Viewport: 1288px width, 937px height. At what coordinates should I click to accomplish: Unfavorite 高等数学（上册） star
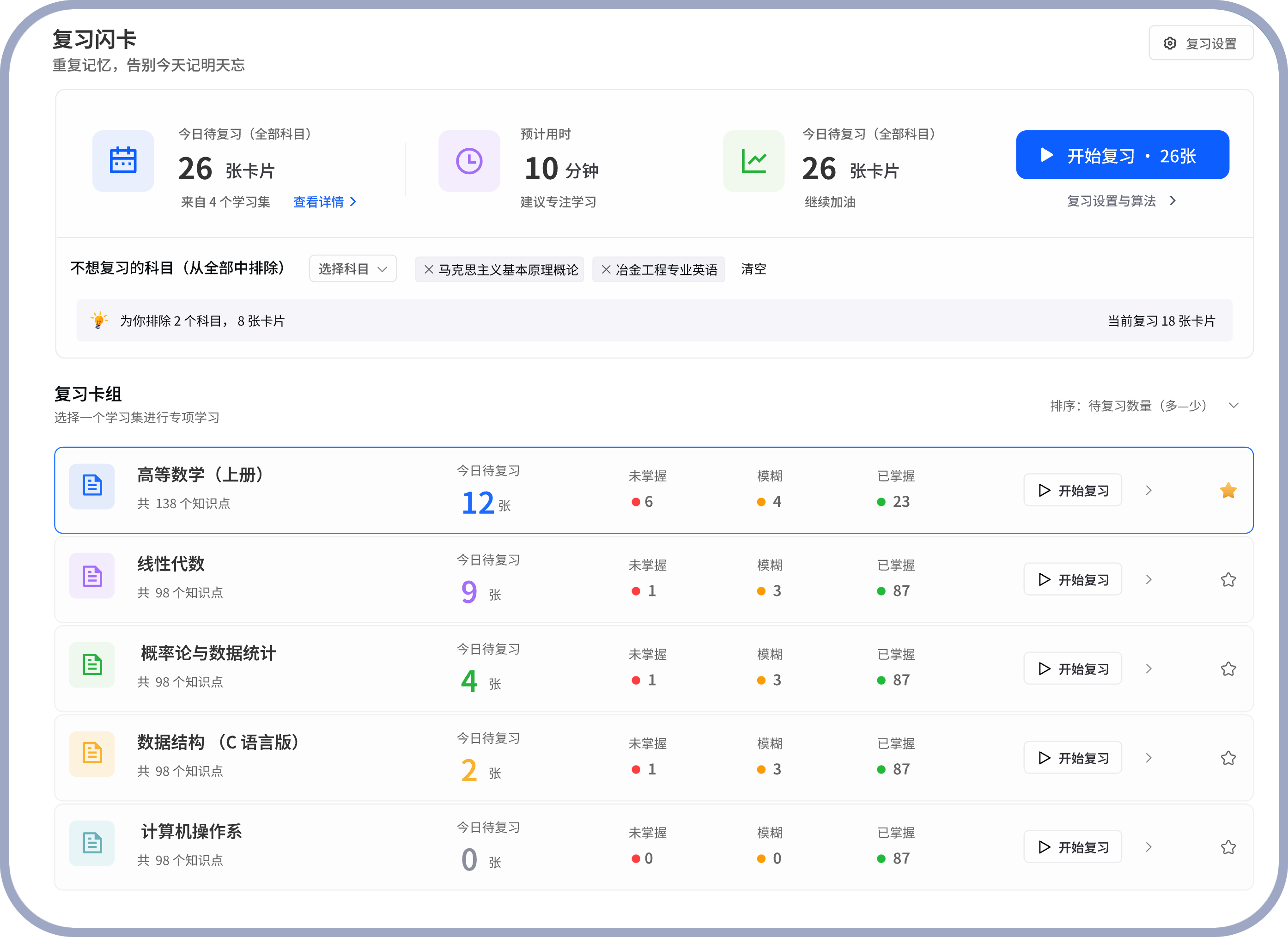click(x=1228, y=490)
